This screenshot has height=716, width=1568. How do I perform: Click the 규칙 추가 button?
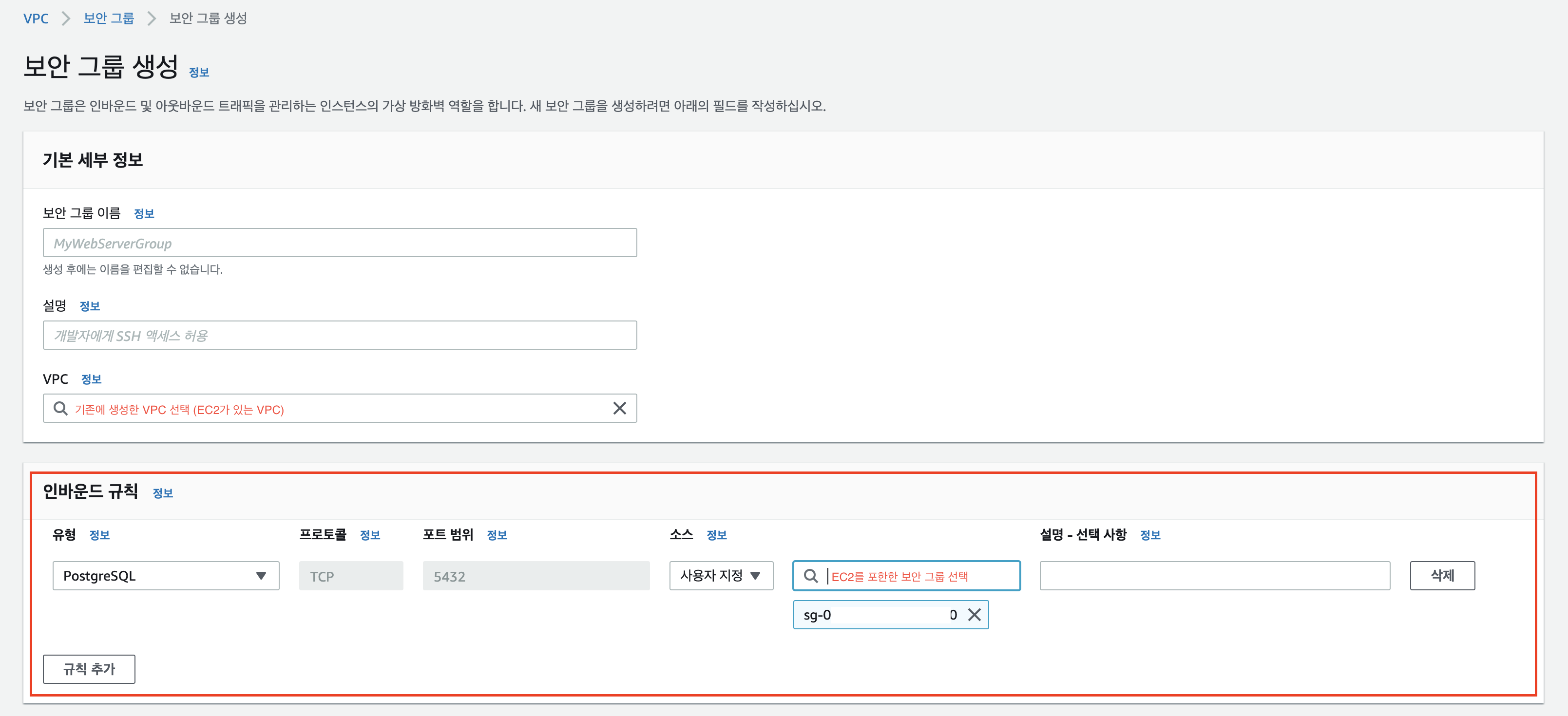point(89,669)
